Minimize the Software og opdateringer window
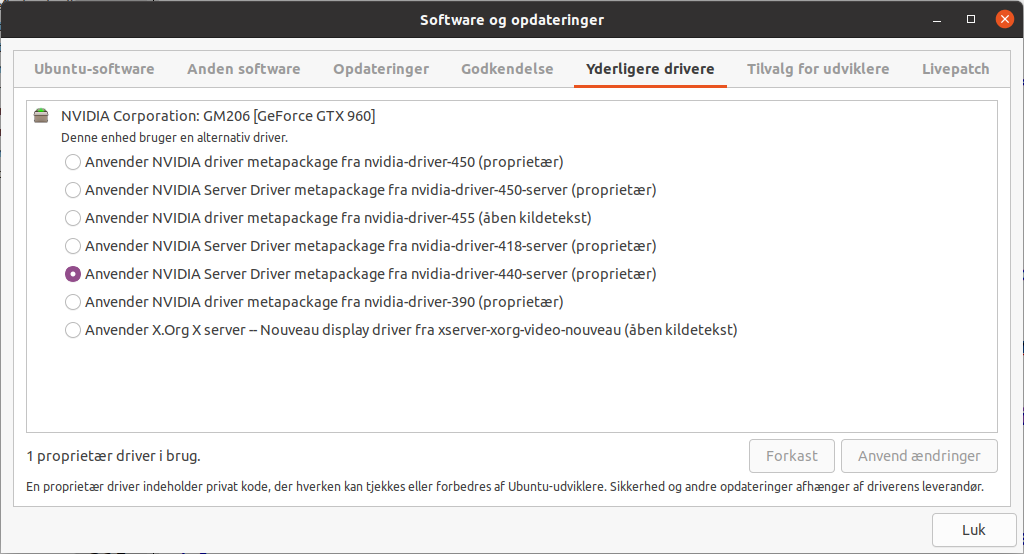1024x554 pixels. click(x=936, y=20)
